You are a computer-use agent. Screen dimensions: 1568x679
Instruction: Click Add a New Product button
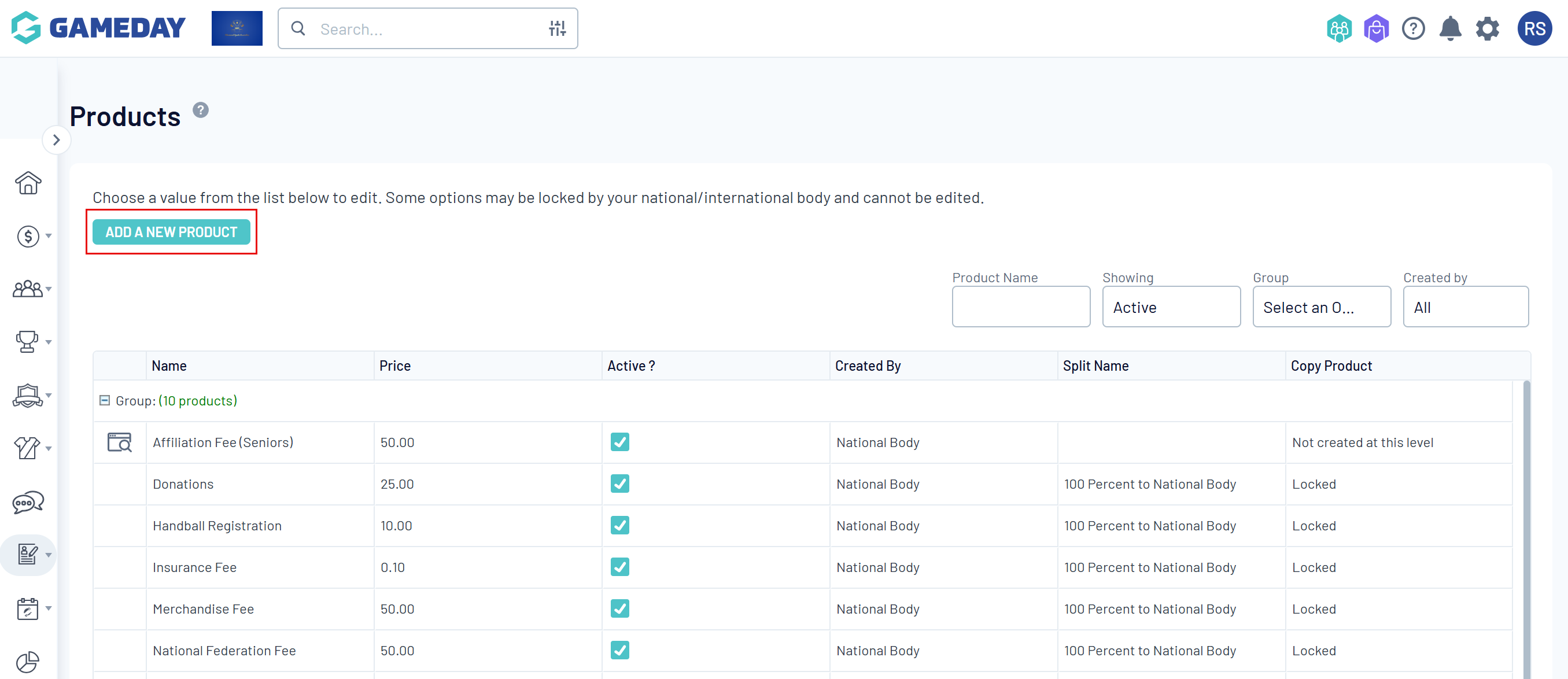(x=171, y=232)
